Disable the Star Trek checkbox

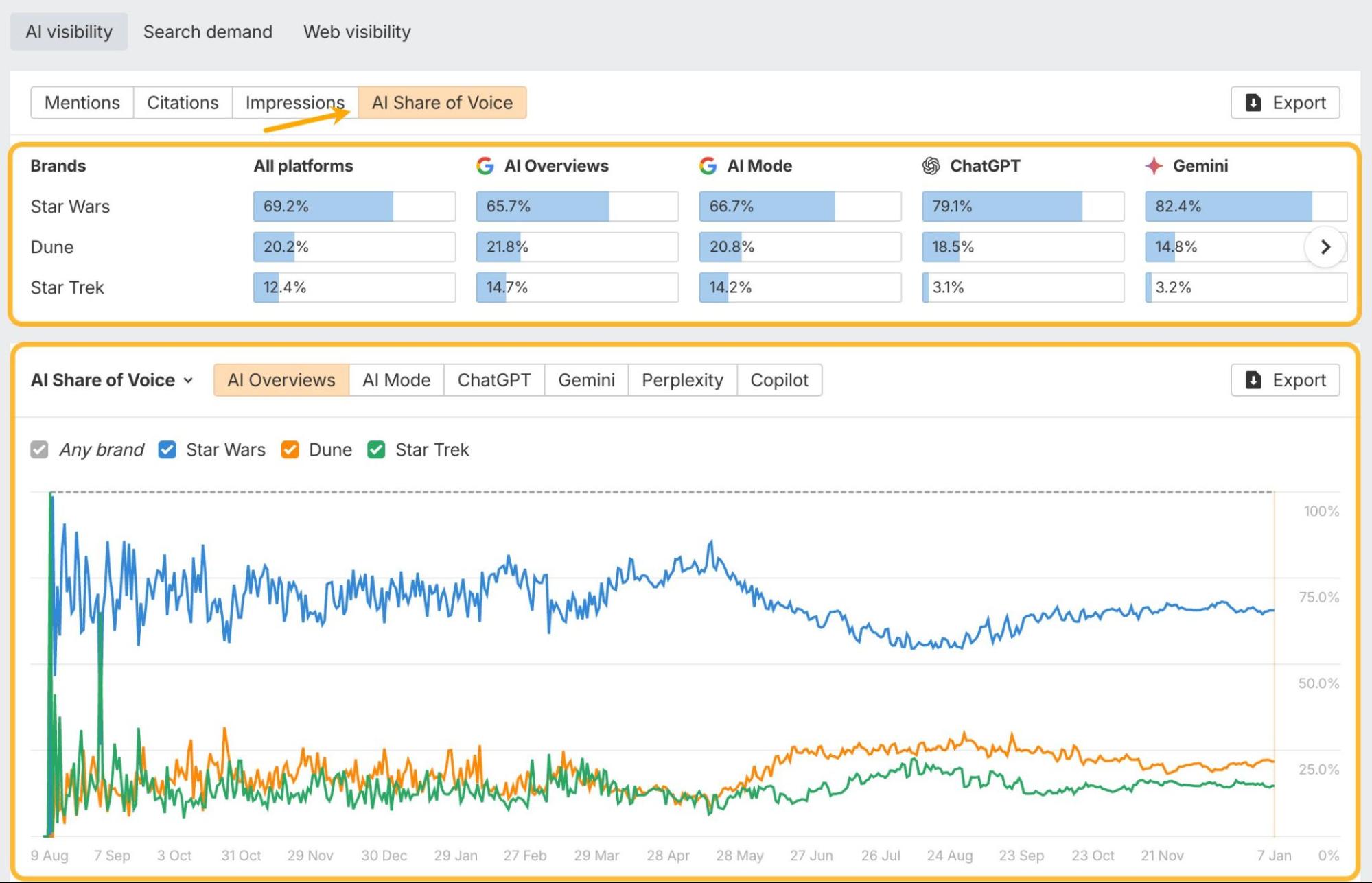[x=376, y=450]
